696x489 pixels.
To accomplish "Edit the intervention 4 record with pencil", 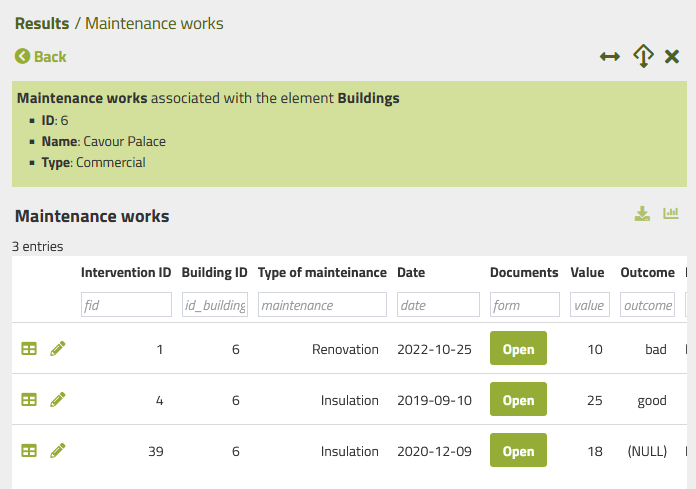I will [58, 400].
